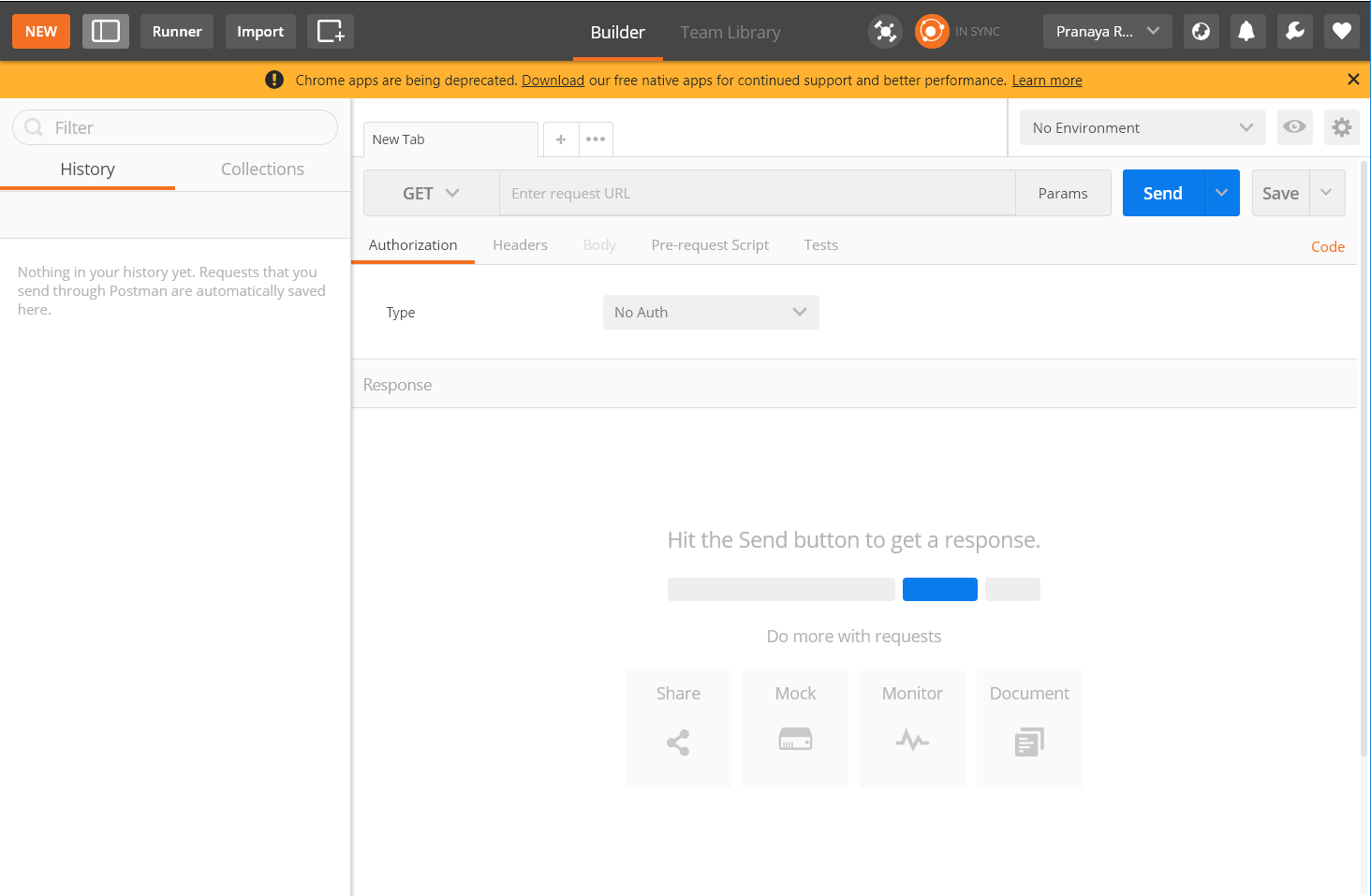Open settings with the wrench icon

pos(1294,31)
